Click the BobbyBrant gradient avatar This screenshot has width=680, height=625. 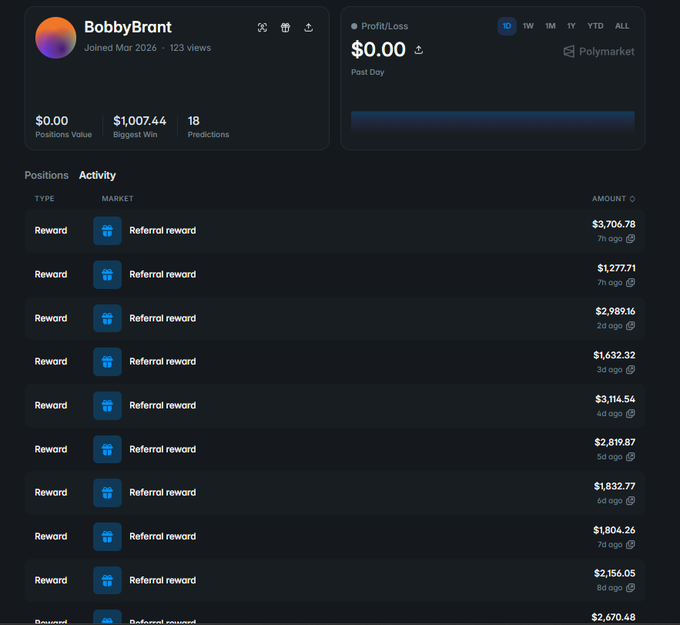coord(56,38)
